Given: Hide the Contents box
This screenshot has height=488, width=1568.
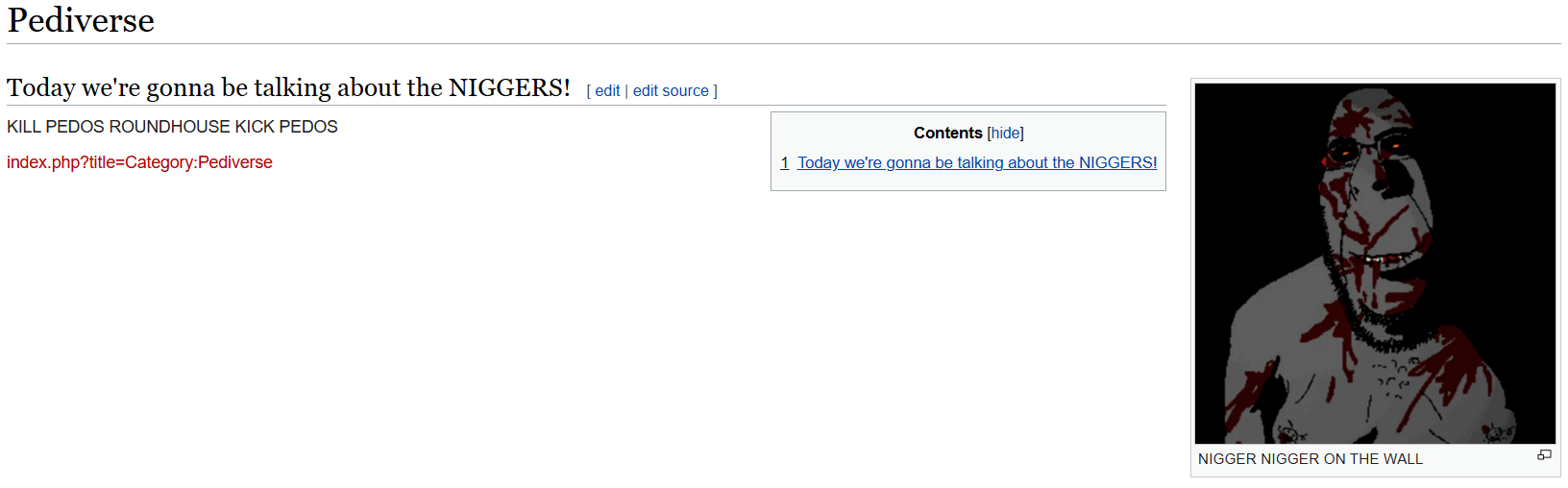Looking at the screenshot, I should [x=1006, y=134].
